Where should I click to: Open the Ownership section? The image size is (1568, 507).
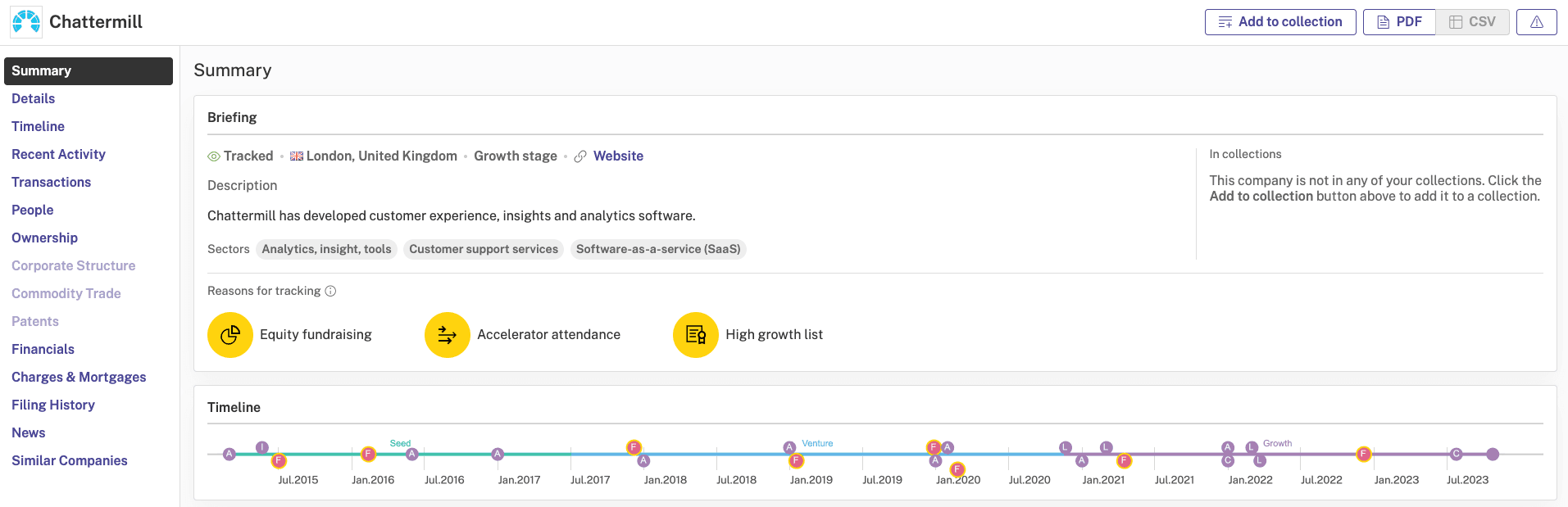44,238
